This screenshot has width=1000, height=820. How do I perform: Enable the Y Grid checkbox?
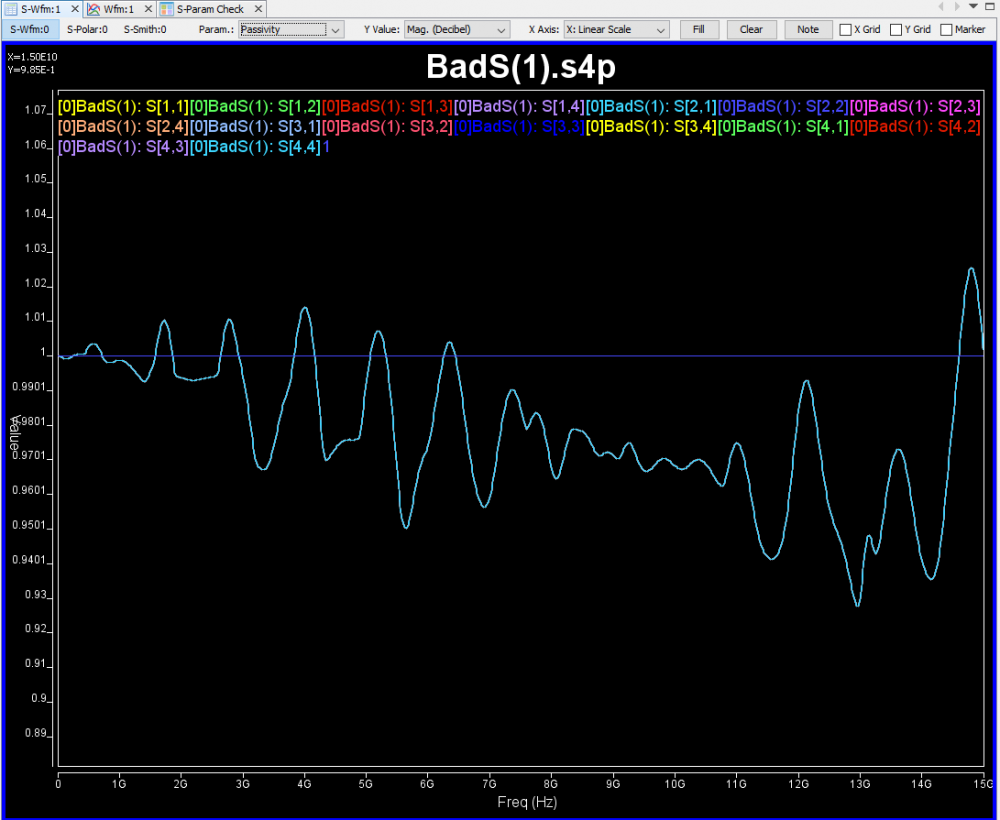tap(896, 30)
